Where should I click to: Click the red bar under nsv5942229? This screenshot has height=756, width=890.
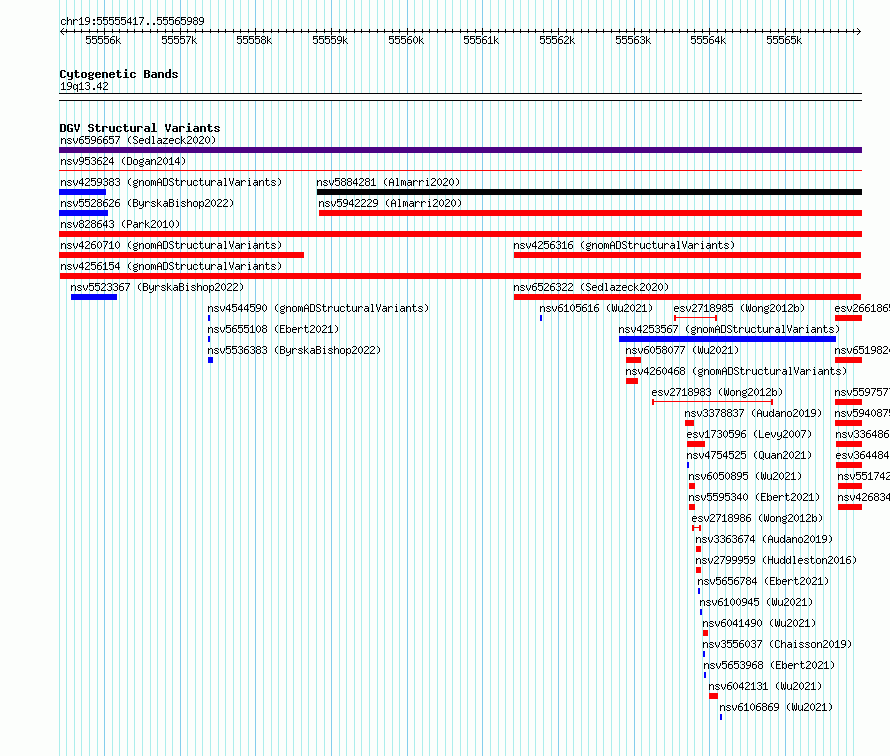click(x=590, y=213)
